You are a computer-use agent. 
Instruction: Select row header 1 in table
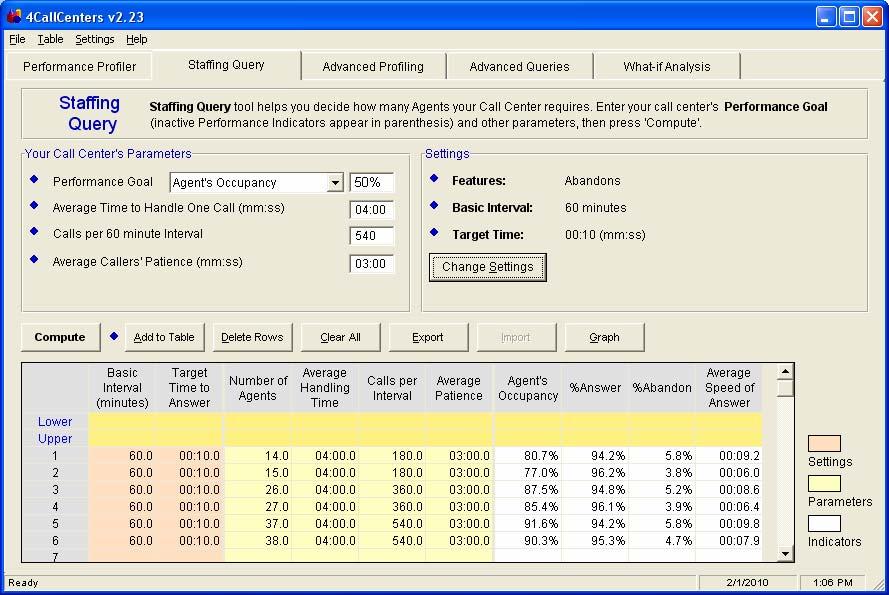coord(55,456)
